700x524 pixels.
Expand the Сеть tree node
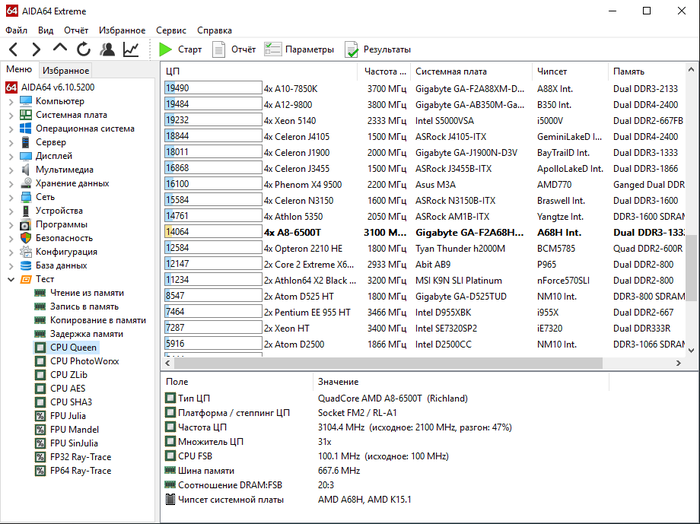(11, 197)
